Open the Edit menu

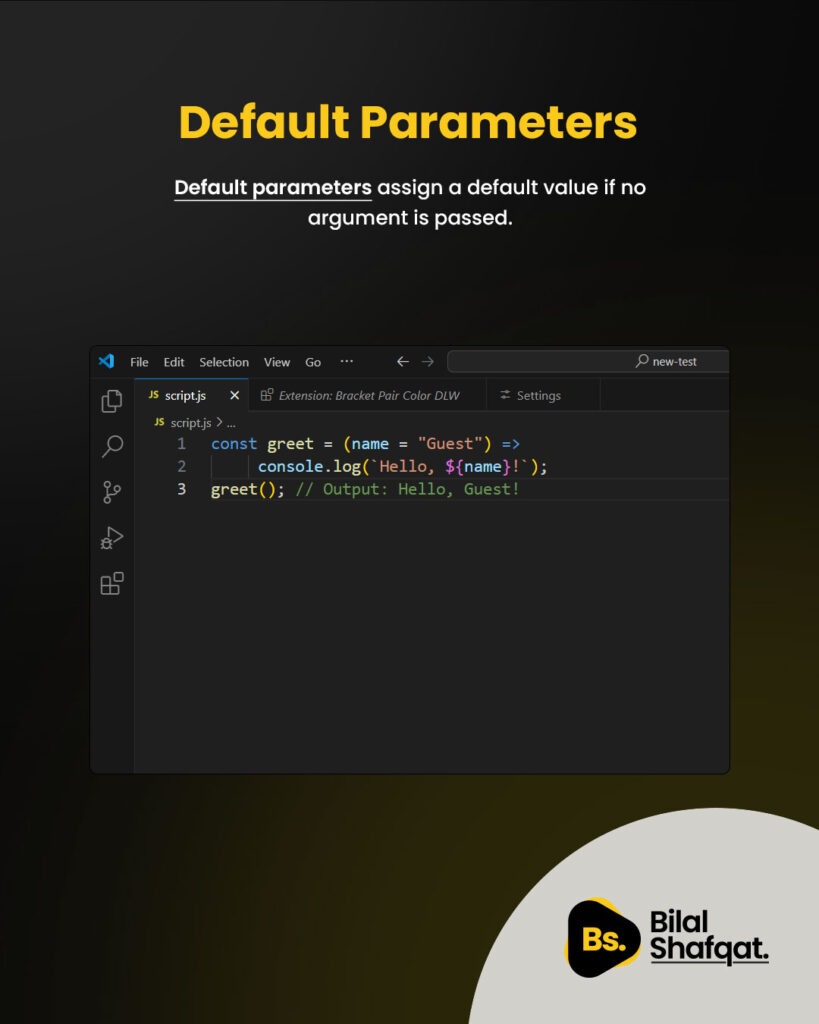[x=174, y=362]
